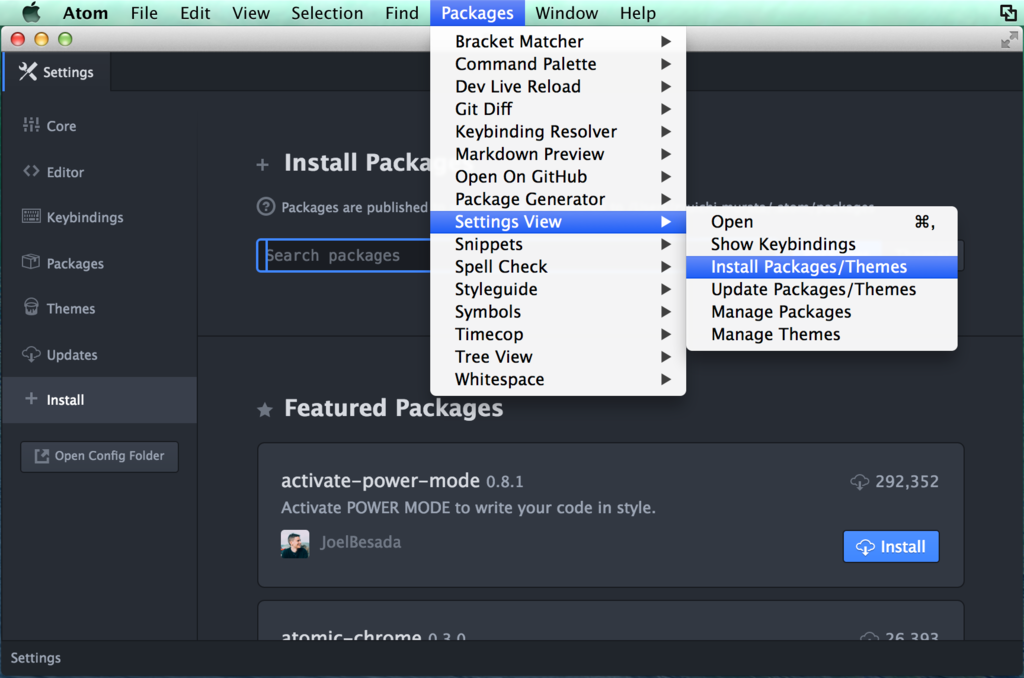The image size is (1024, 678).
Task: Open the Edit menu
Action: tap(195, 13)
